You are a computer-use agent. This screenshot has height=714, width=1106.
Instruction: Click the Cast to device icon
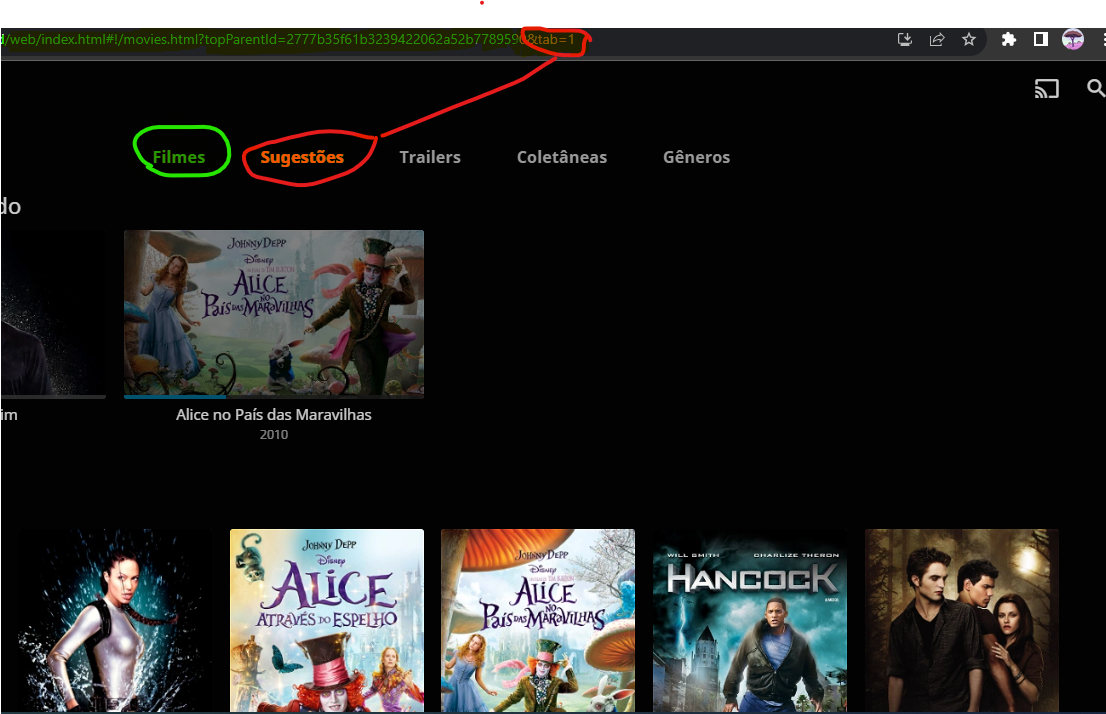pos(1046,89)
